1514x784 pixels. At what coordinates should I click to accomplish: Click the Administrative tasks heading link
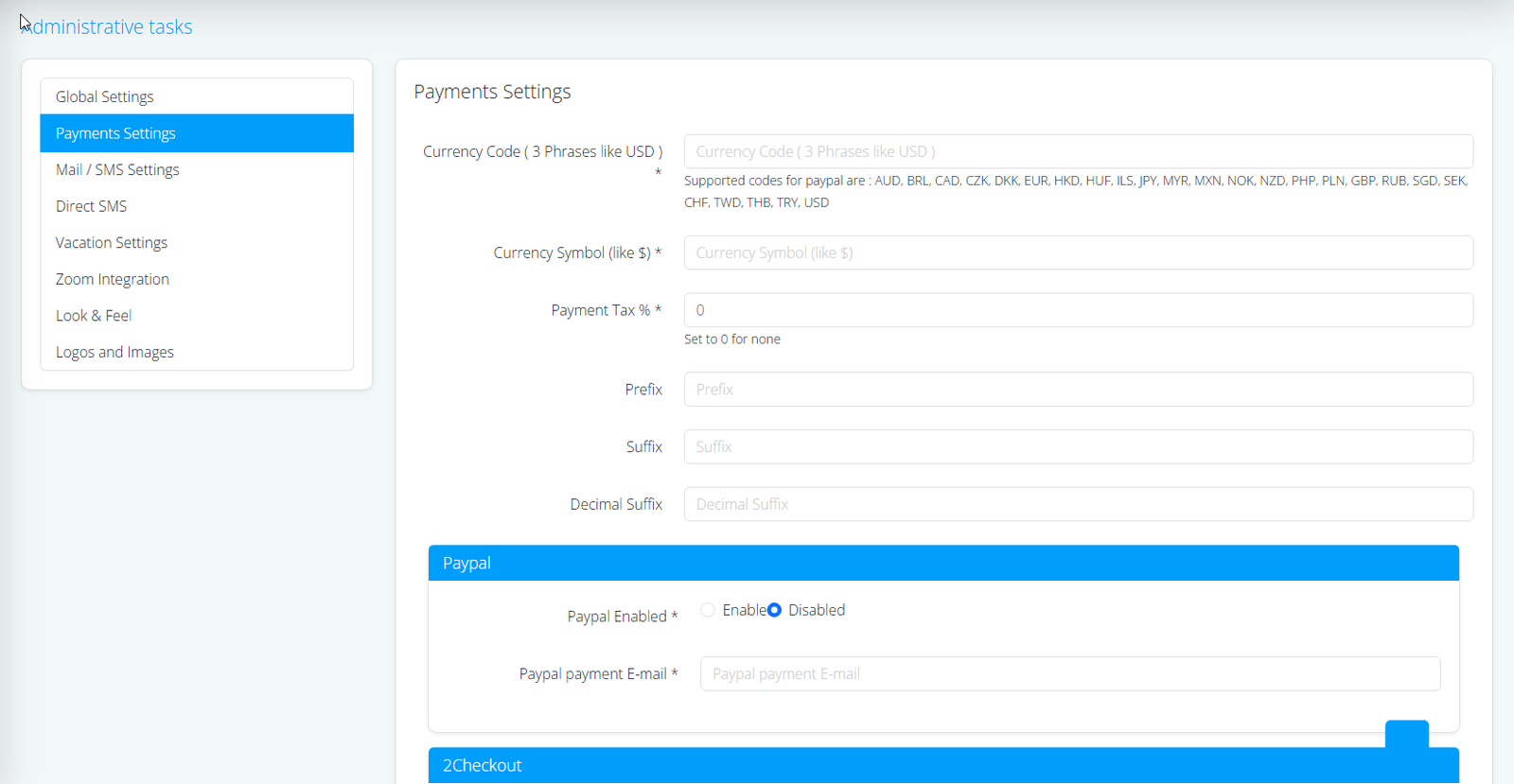click(109, 27)
